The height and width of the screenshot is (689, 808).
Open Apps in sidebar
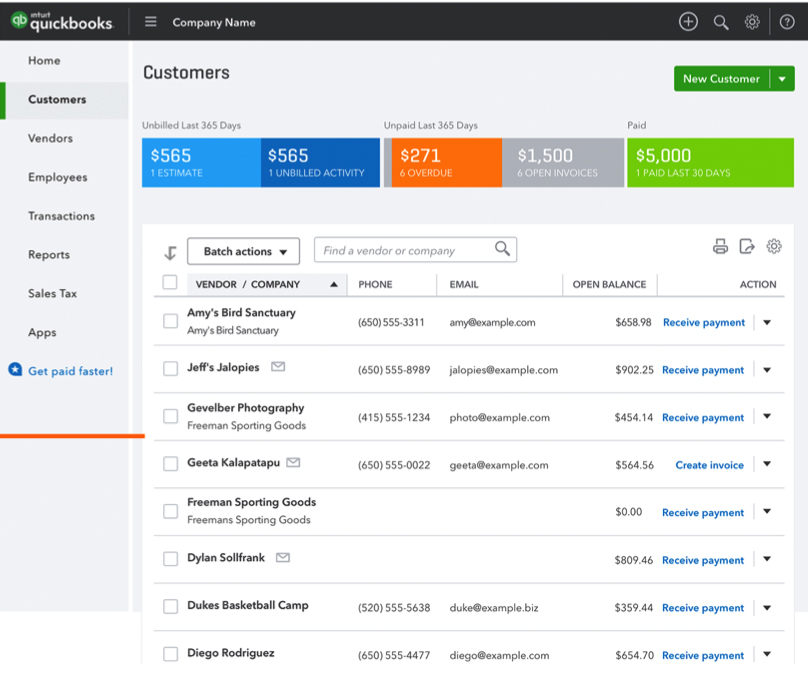(42, 332)
